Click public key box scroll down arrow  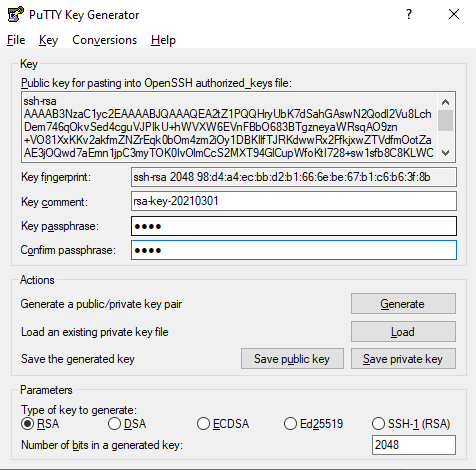pyautogui.click(x=446, y=153)
